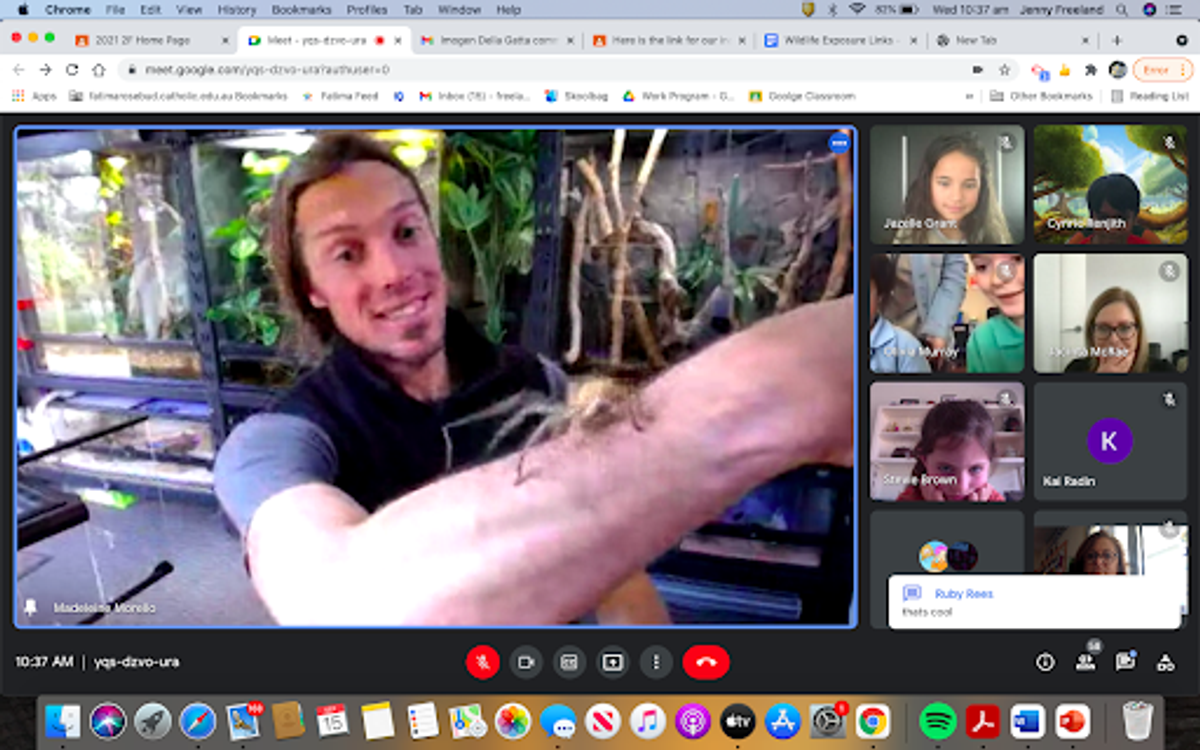Bookmark this page with the star icon
Viewport: 1200px width, 750px height.
(1005, 70)
